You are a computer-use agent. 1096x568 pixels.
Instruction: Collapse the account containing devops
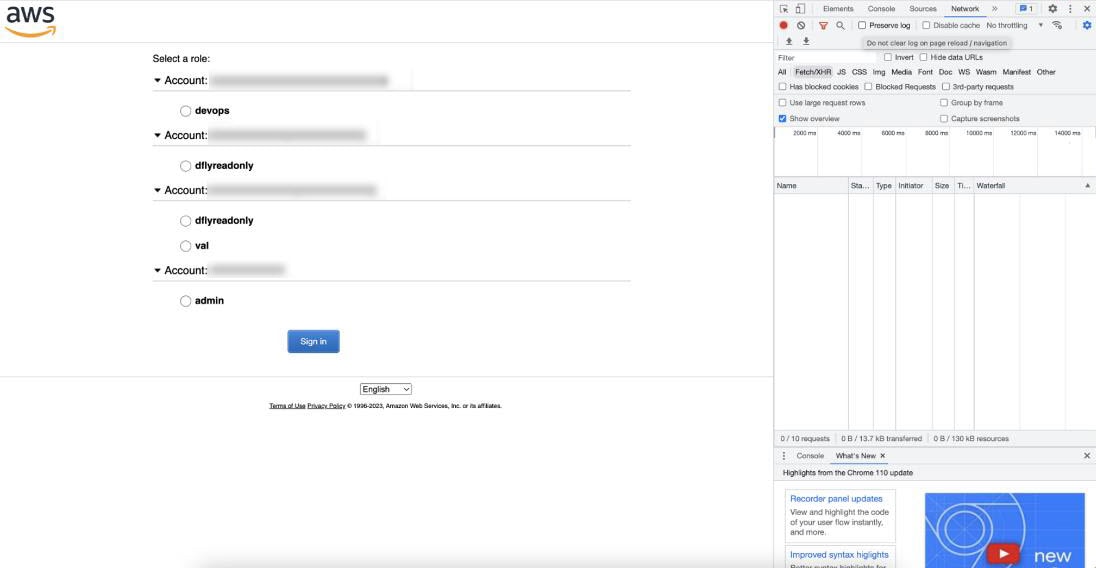157,80
